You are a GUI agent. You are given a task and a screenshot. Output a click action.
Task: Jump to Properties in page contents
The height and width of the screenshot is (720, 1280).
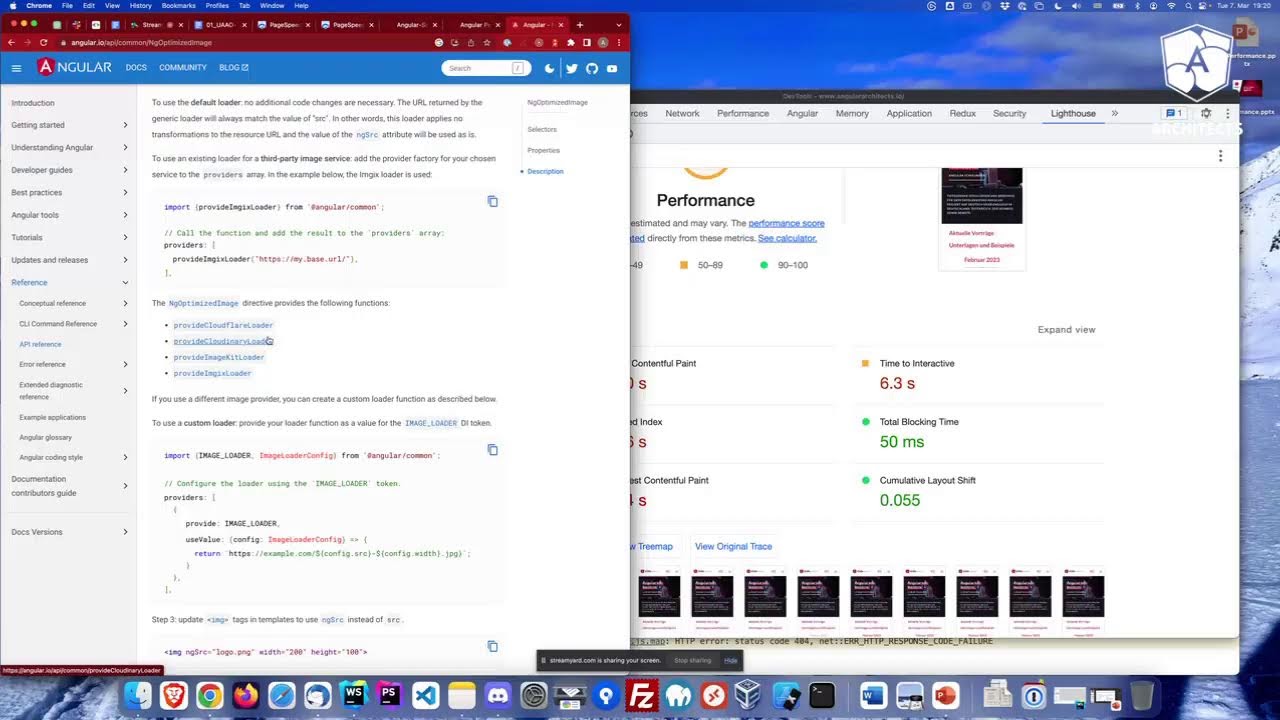[543, 150]
